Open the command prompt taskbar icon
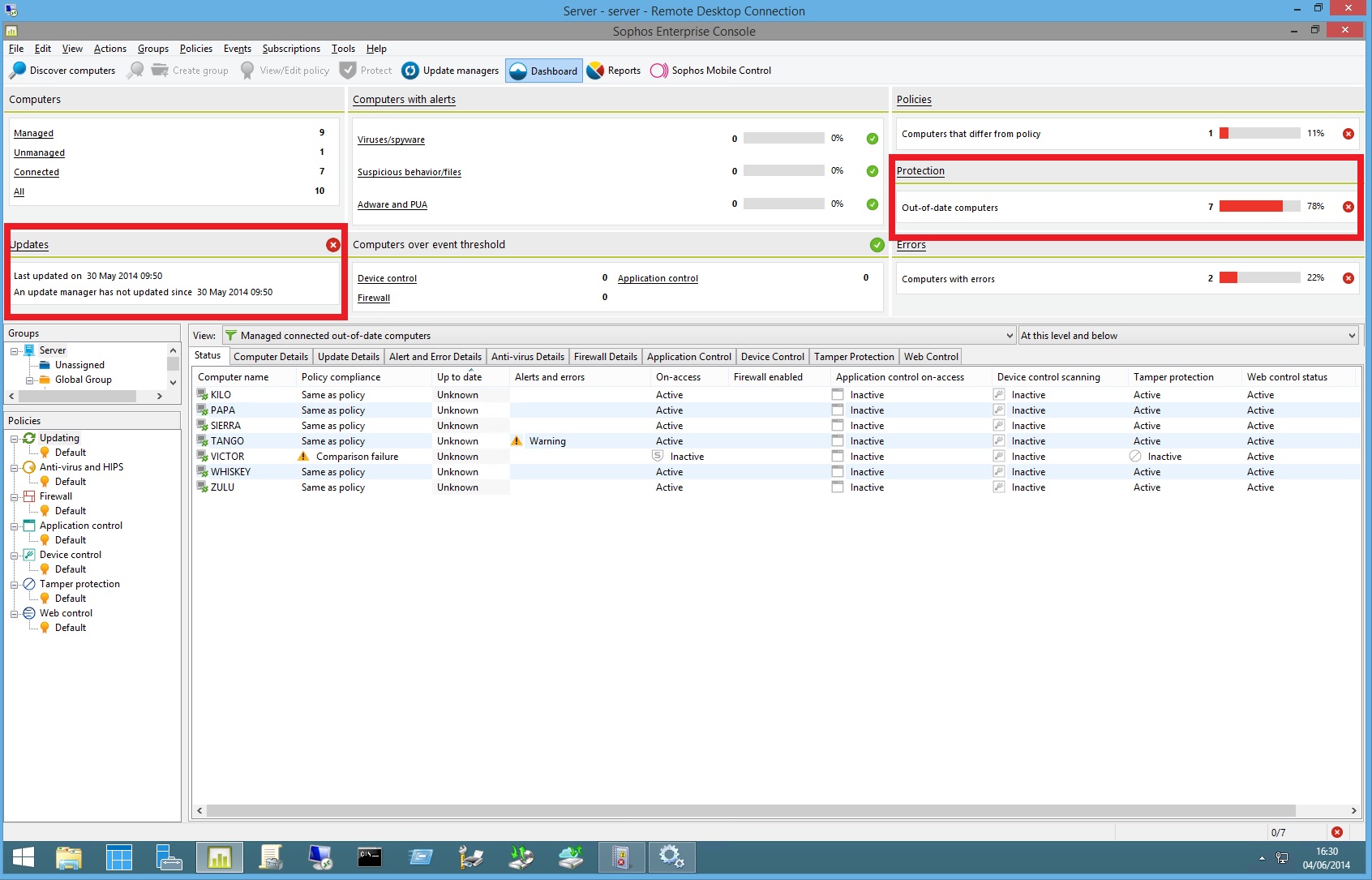 [x=370, y=857]
